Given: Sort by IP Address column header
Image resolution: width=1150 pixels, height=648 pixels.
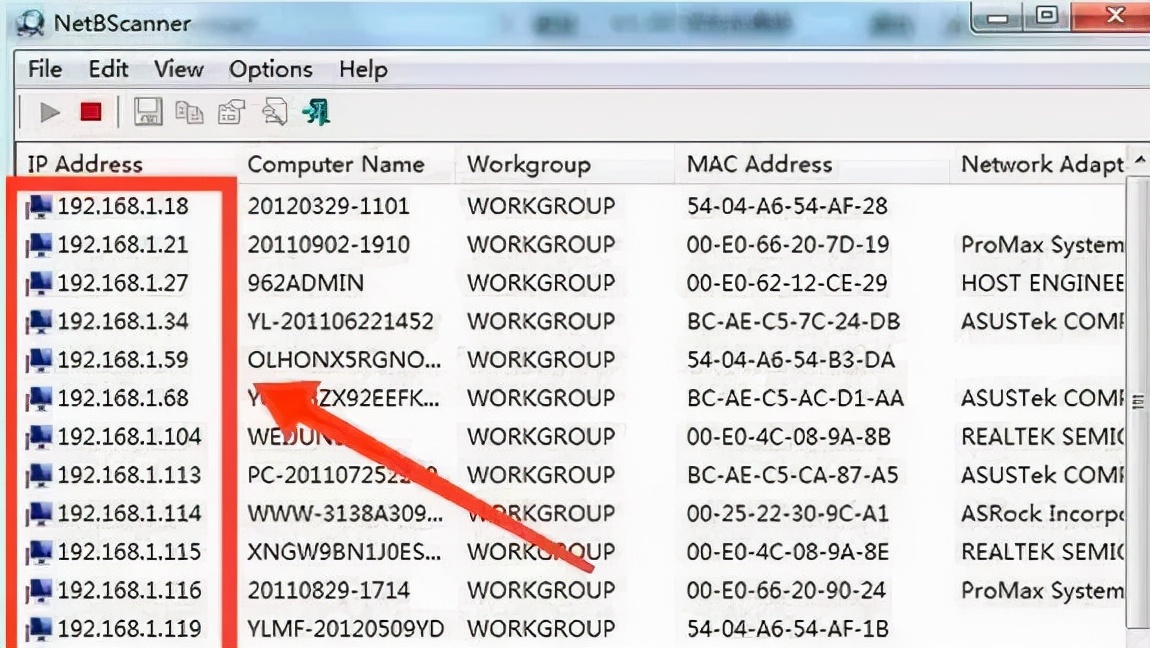Looking at the screenshot, I should [x=85, y=164].
